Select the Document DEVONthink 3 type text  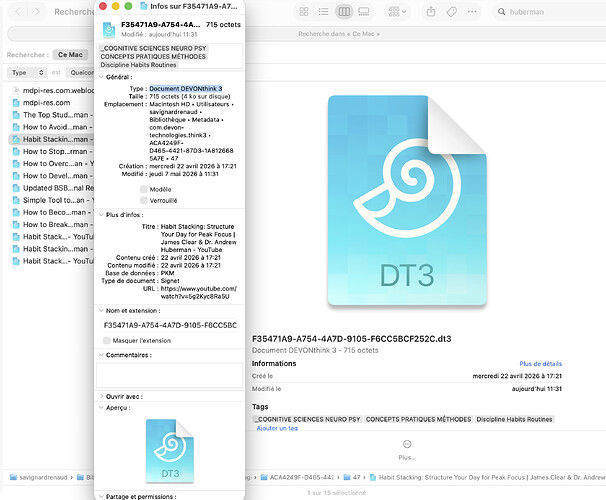tap(186, 88)
